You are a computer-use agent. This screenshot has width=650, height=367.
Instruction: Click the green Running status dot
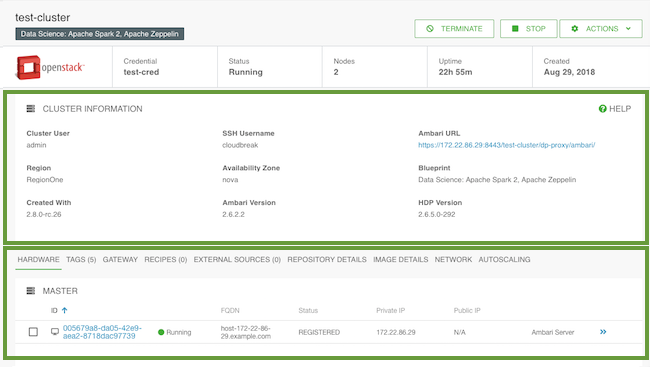pos(161,332)
